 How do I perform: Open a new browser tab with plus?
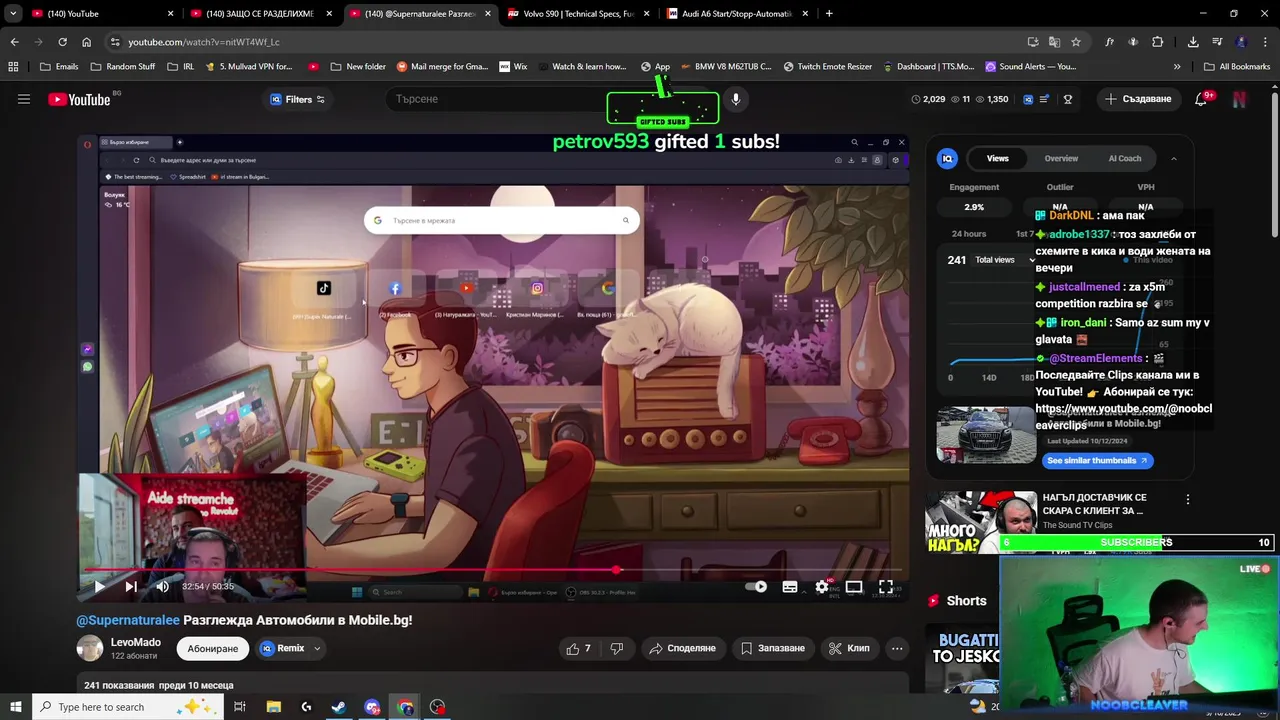pyautogui.click(x=829, y=14)
